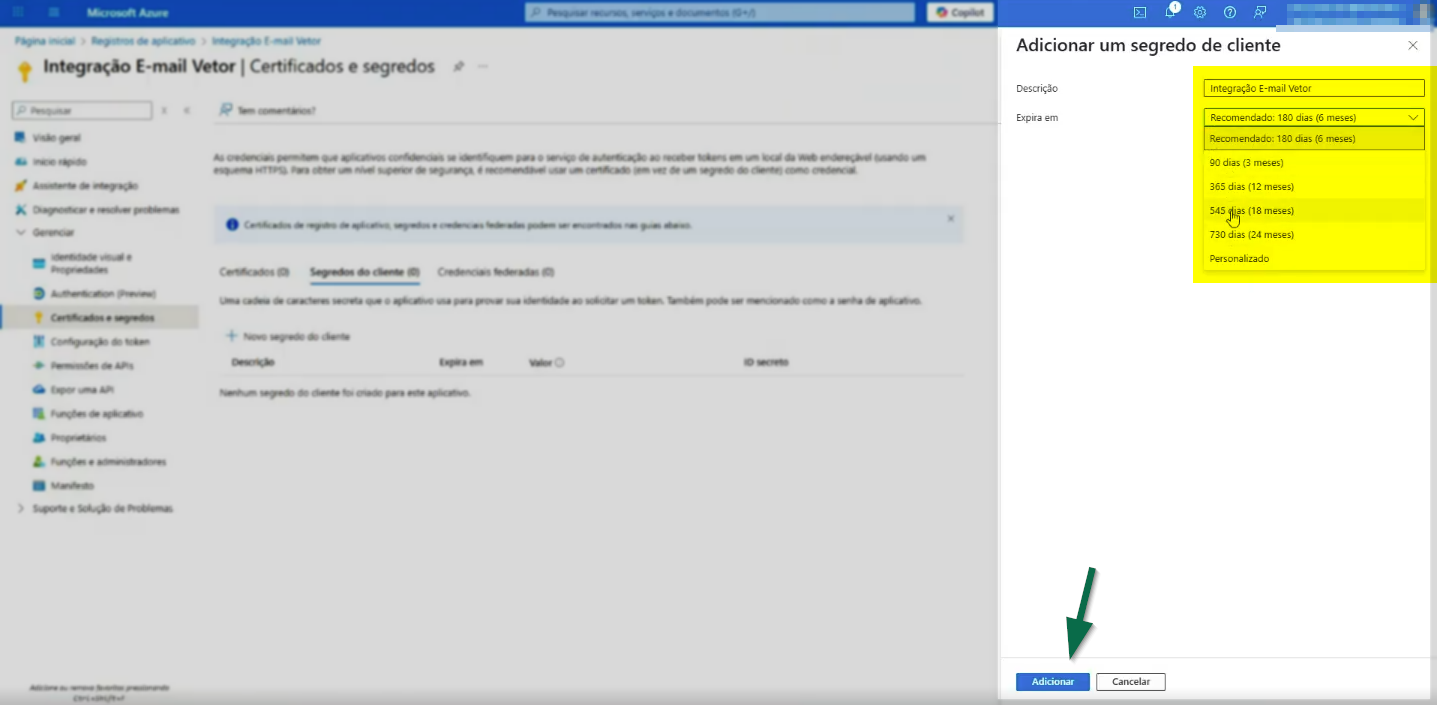Pin the Certificados e segredos page
The height and width of the screenshot is (705, 1437).
coord(459,66)
